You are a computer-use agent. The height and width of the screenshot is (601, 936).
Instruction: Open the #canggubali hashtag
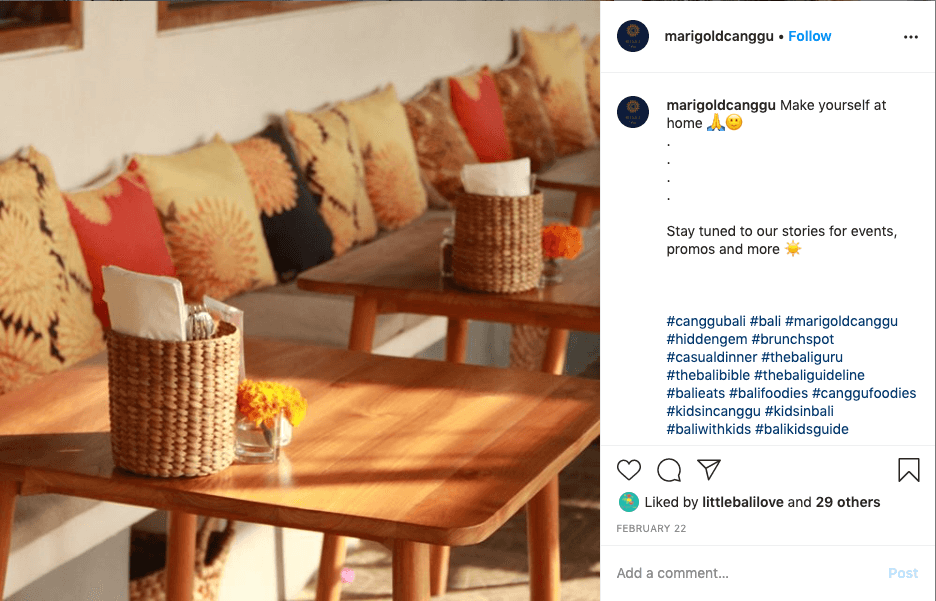coord(706,321)
